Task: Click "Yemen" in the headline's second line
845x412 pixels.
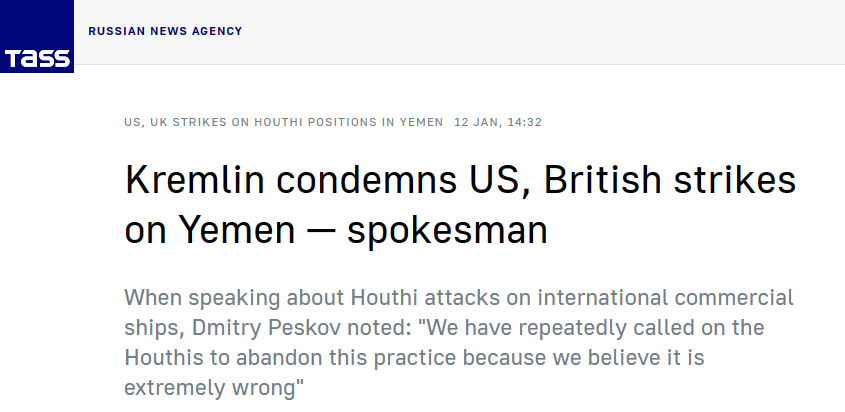Action: (x=237, y=230)
